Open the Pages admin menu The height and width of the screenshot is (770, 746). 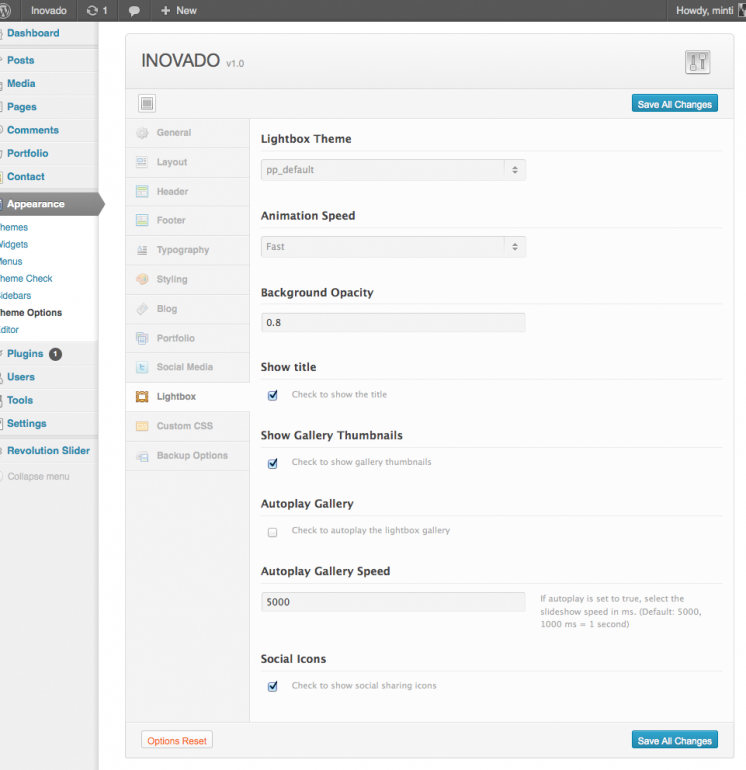(22, 107)
